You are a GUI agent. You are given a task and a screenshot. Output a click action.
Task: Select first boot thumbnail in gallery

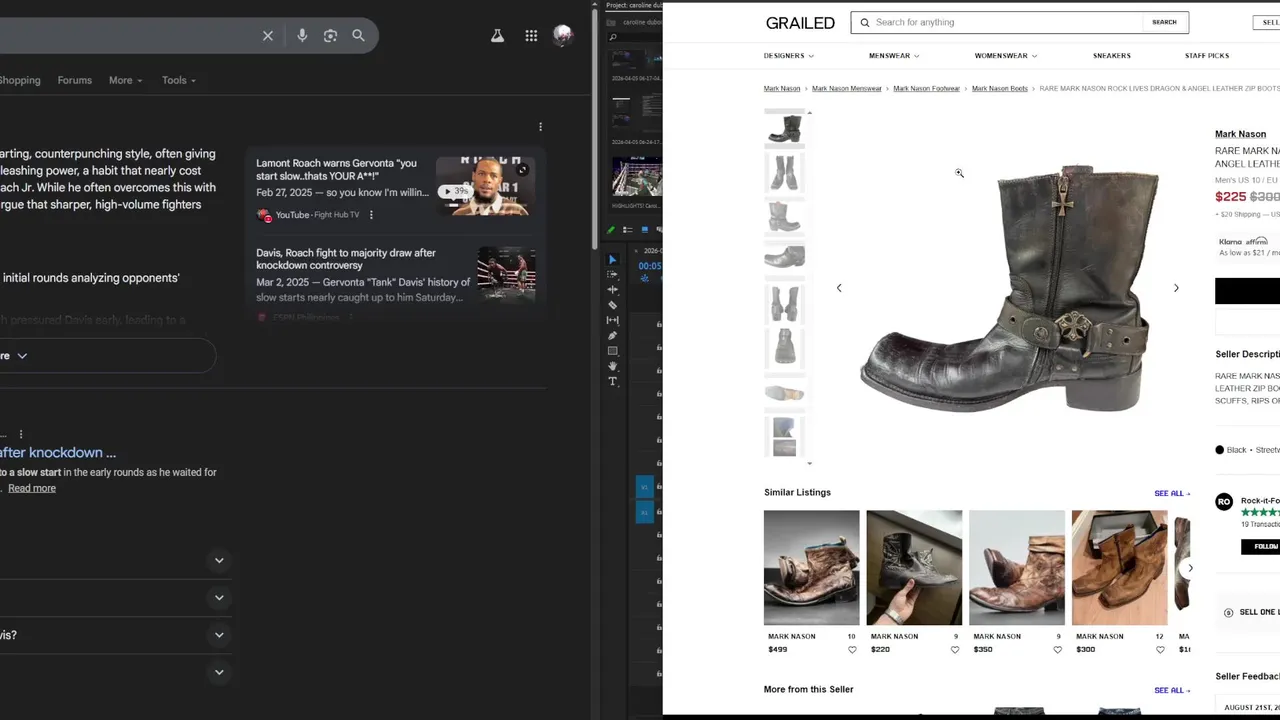coord(784,129)
